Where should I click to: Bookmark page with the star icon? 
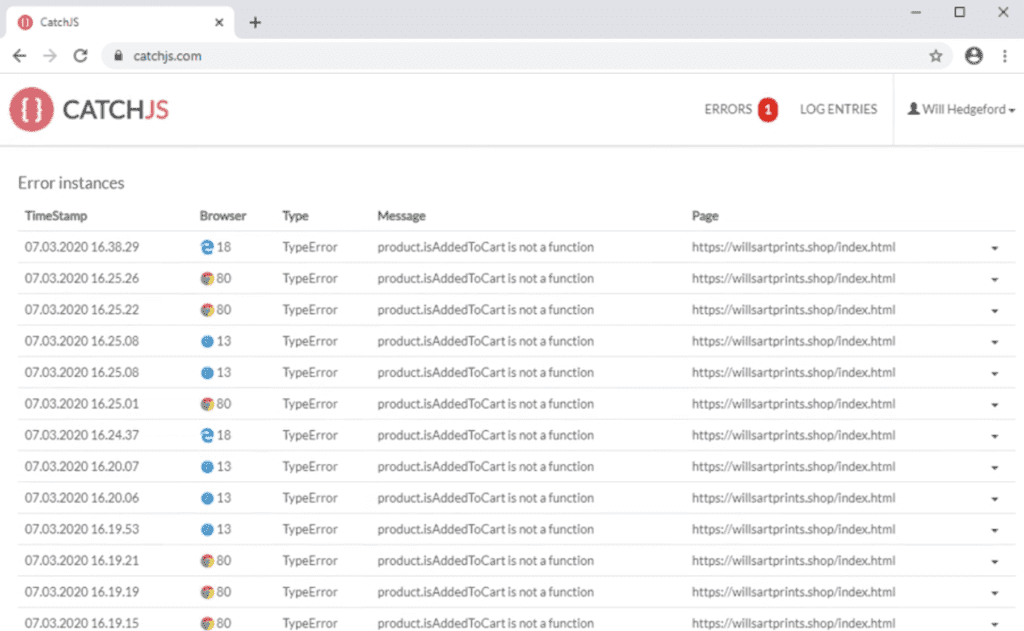[936, 56]
